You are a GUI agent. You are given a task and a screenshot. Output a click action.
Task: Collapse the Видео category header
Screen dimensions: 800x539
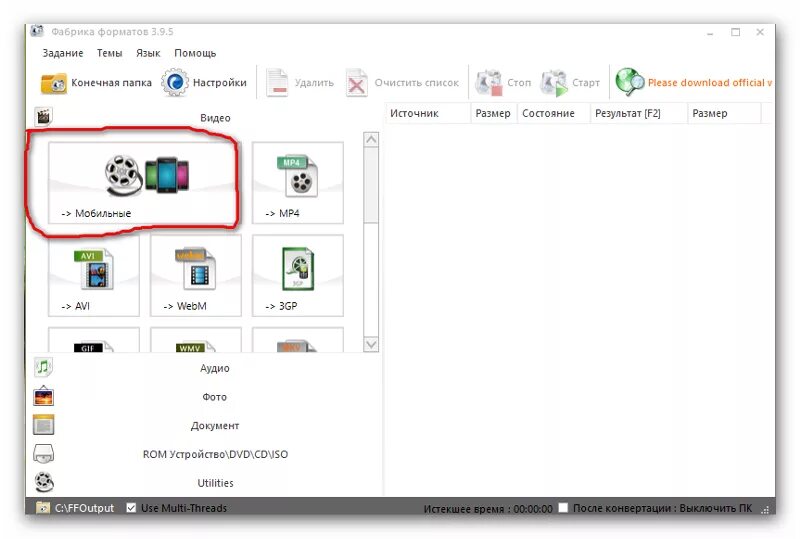(x=204, y=117)
